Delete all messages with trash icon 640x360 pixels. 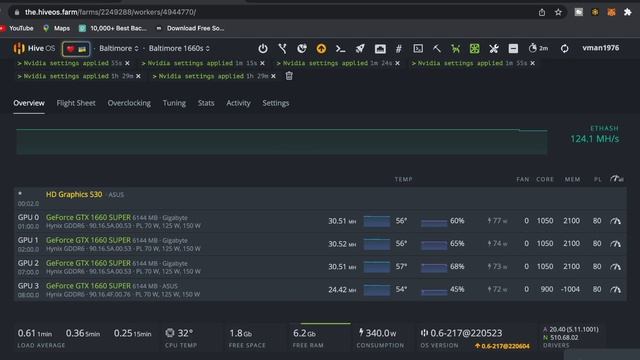[289, 76]
